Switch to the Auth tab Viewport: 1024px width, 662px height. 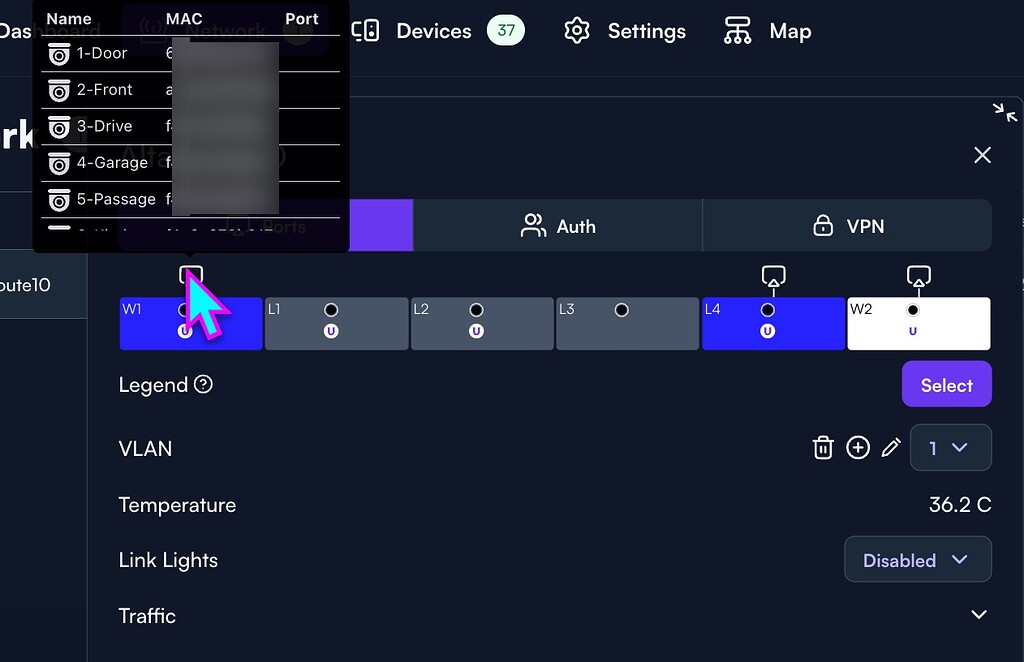coord(557,225)
